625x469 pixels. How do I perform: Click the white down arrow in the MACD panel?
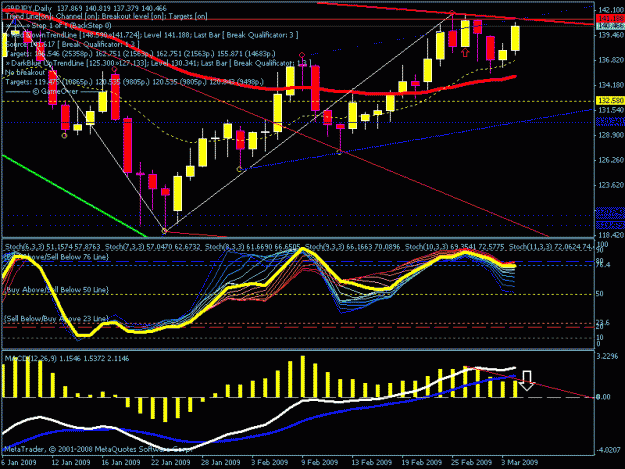point(527,381)
